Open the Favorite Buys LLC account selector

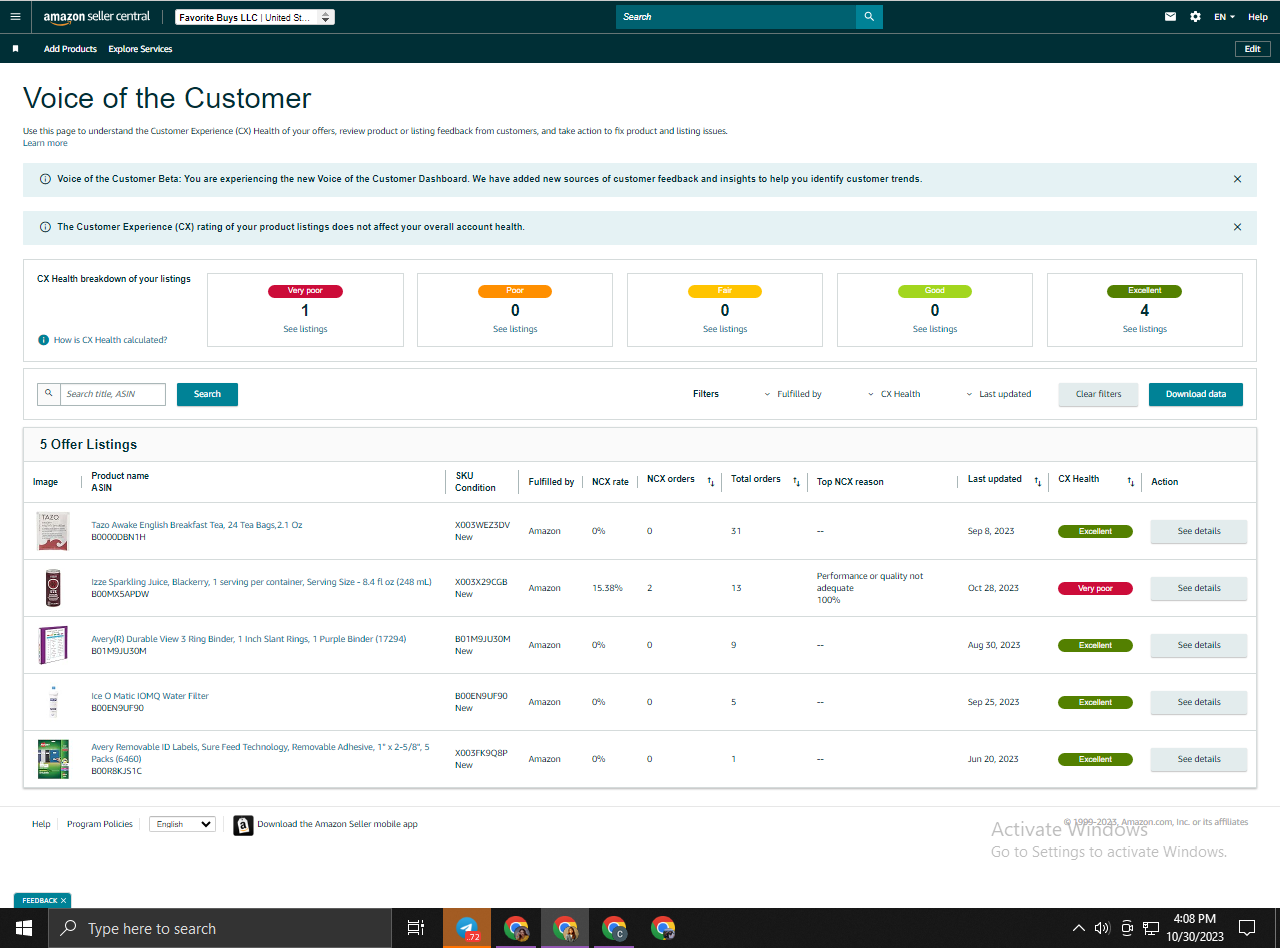coord(255,17)
